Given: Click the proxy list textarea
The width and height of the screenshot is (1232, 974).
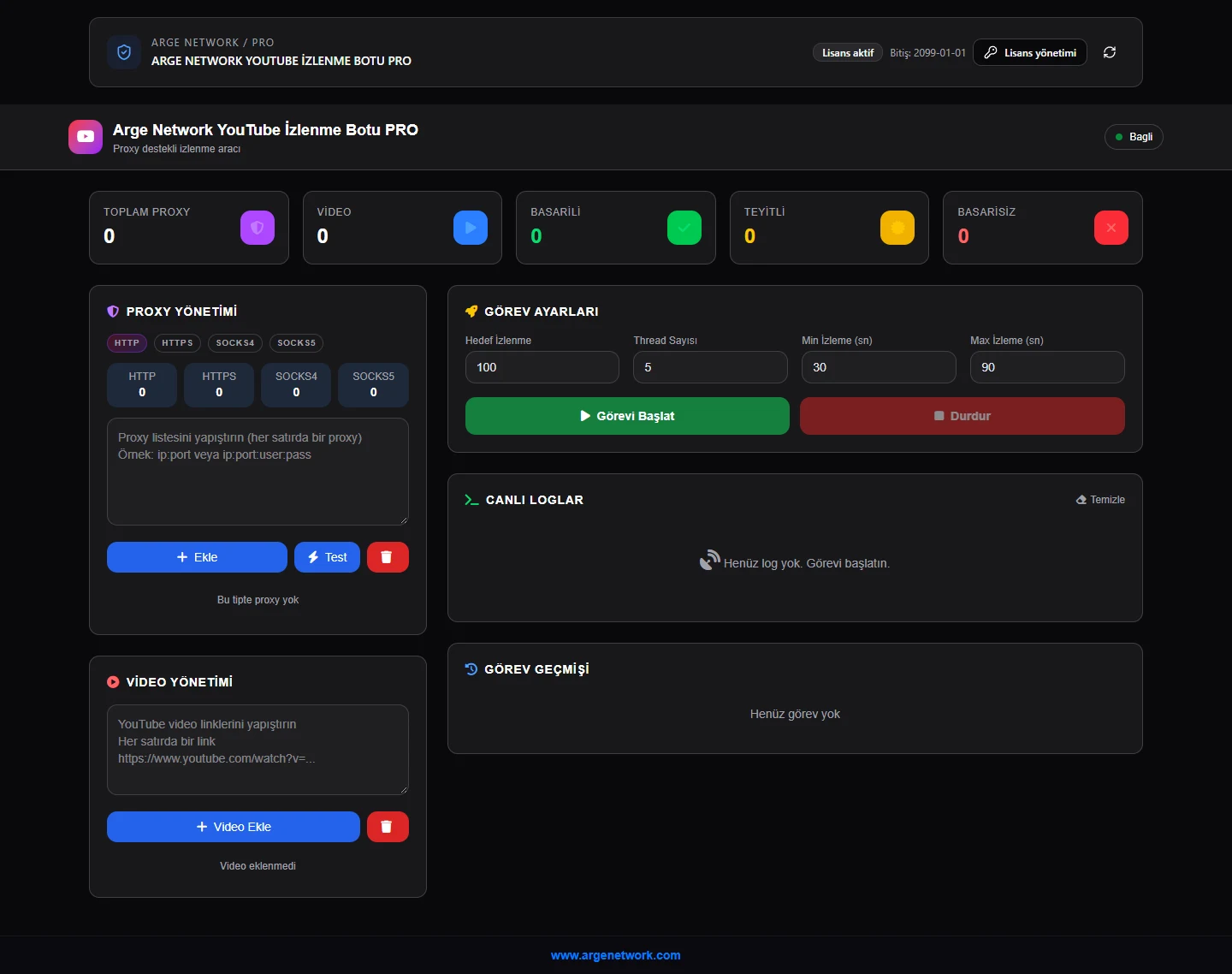Looking at the screenshot, I should [x=258, y=472].
